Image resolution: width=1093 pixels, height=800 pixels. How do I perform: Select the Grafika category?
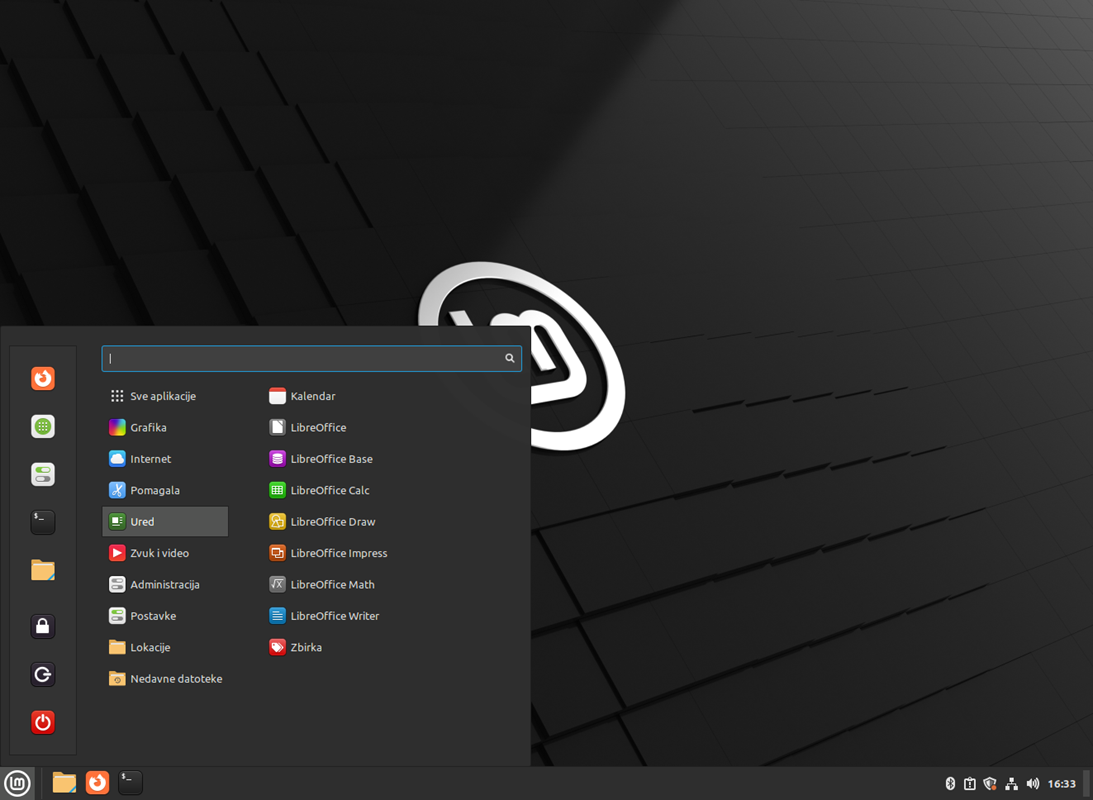pos(165,427)
